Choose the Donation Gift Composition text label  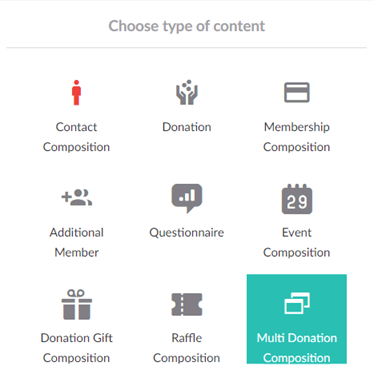coord(77,348)
